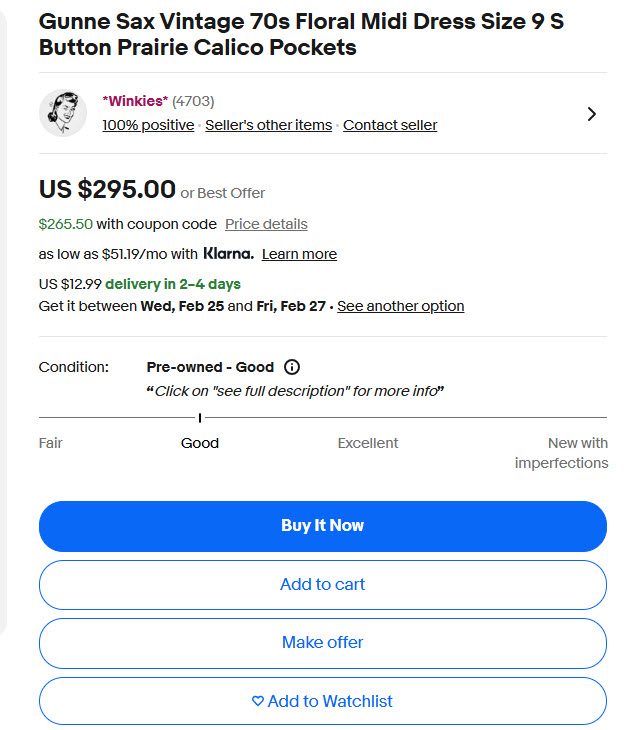The width and height of the screenshot is (630, 730).
Task: Click Learn more about Klarna
Action: pyautogui.click(x=299, y=254)
